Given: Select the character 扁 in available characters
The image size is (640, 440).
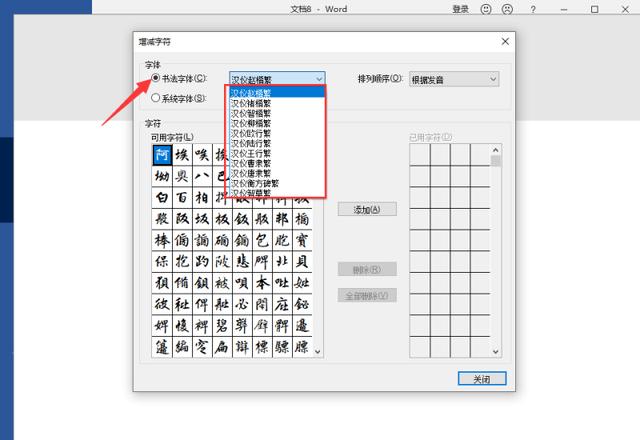Looking at the screenshot, I should 222,347.
